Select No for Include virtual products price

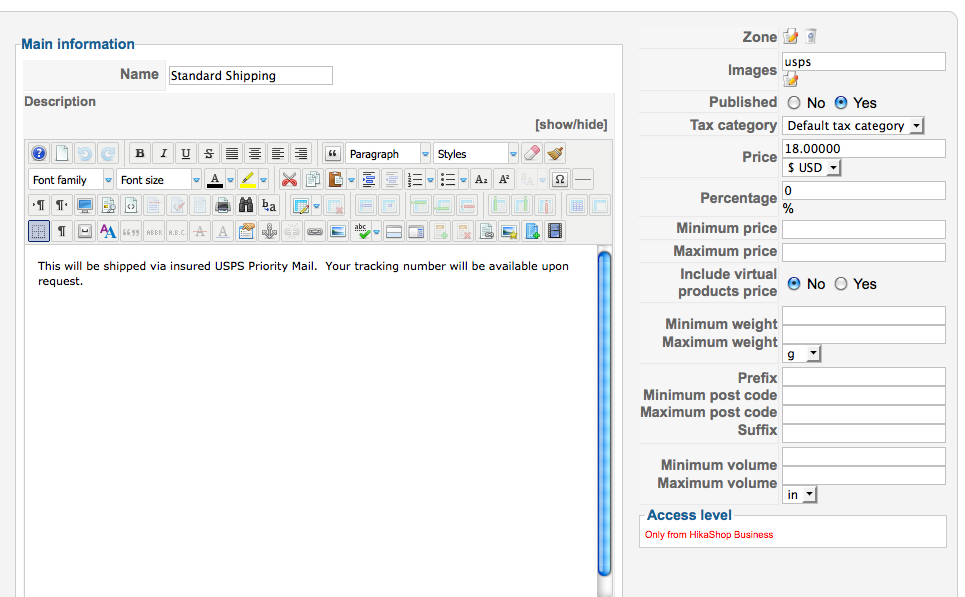[x=794, y=284]
